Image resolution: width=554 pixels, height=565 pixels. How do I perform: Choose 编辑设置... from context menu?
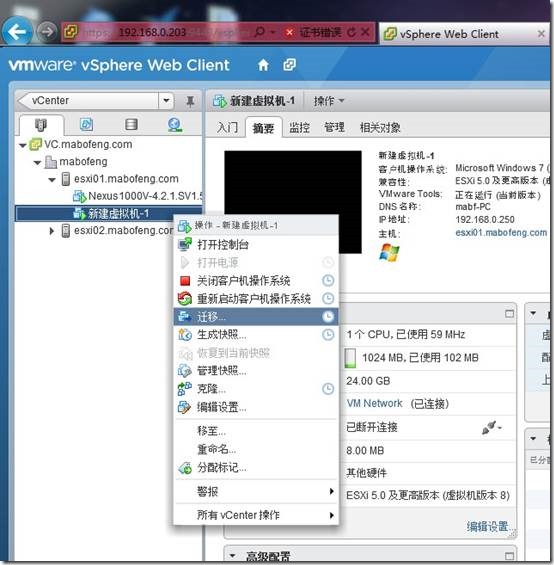click(x=256, y=407)
